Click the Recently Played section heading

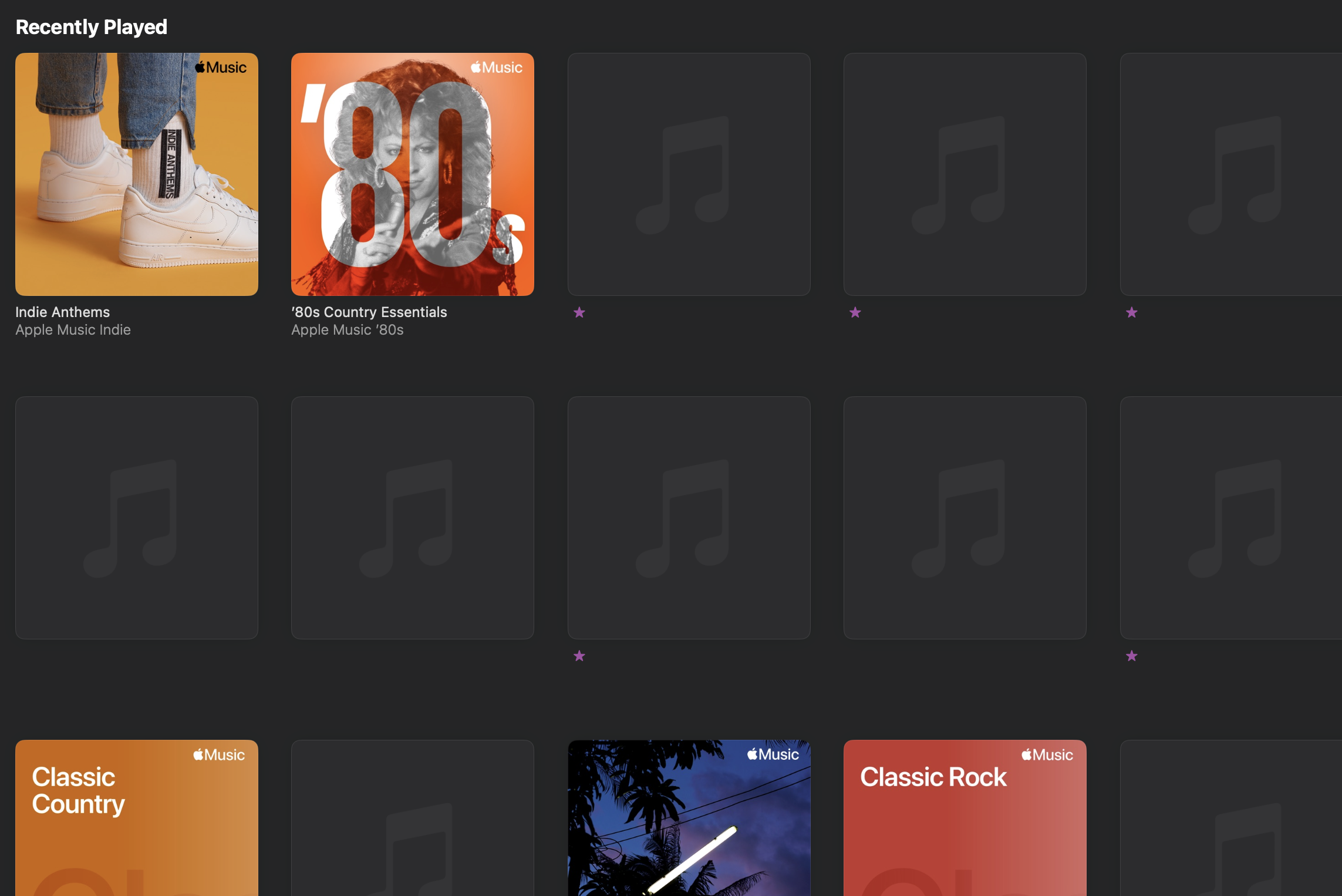(x=91, y=27)
